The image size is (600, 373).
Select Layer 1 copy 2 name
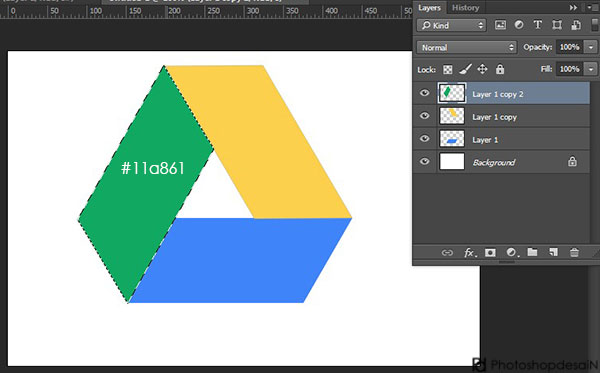click(x=497, y=94)
